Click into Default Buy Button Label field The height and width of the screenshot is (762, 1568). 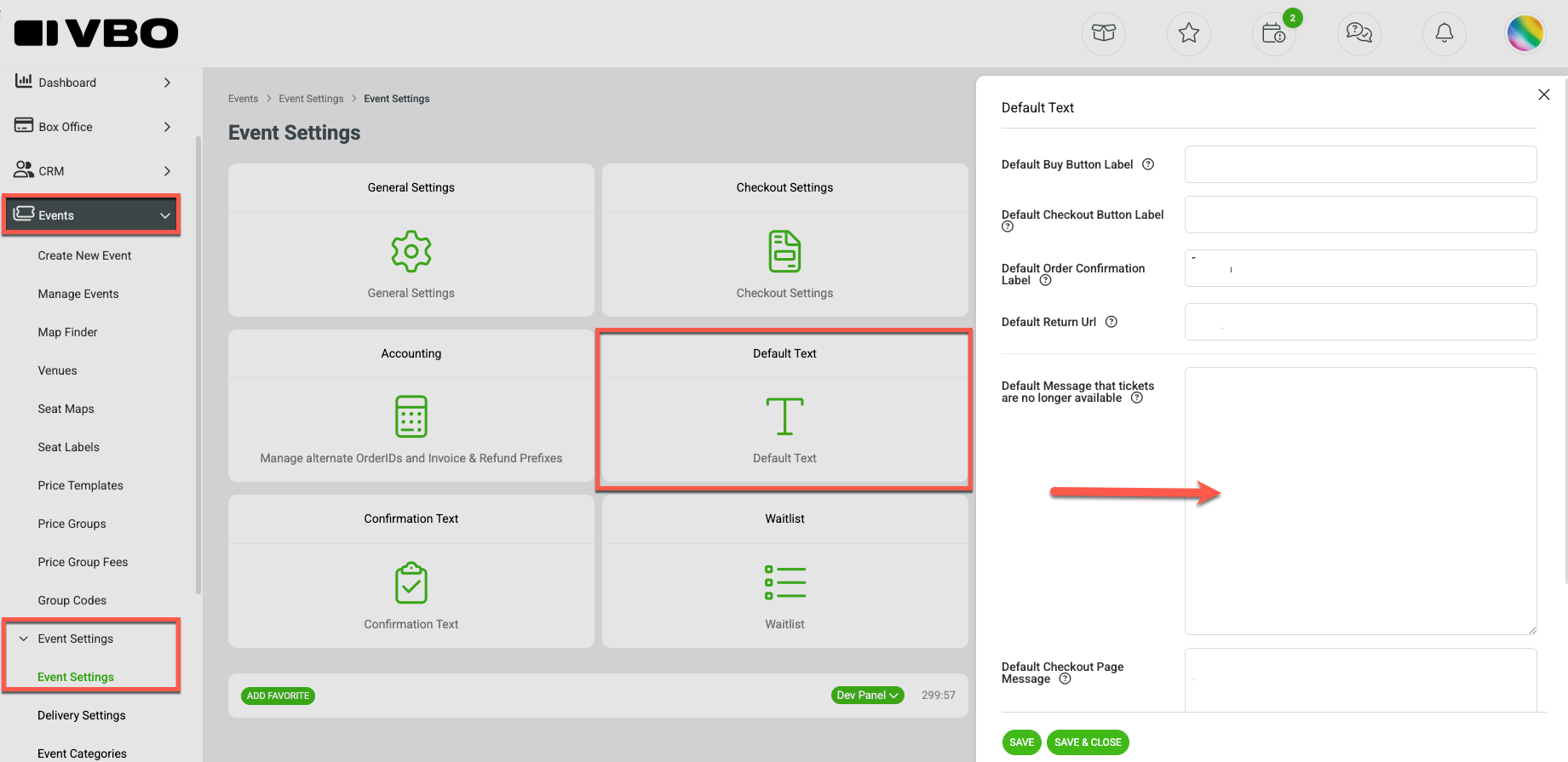(x=1360, y=164)
